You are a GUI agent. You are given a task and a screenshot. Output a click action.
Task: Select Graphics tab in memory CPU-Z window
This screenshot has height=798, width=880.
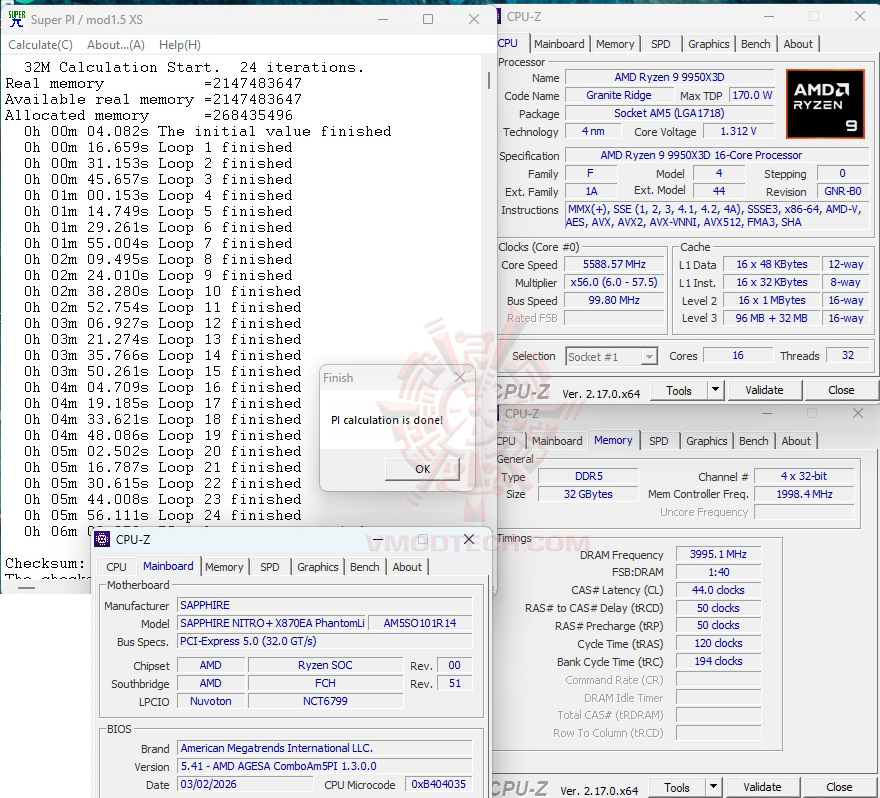tap(707, 441)
